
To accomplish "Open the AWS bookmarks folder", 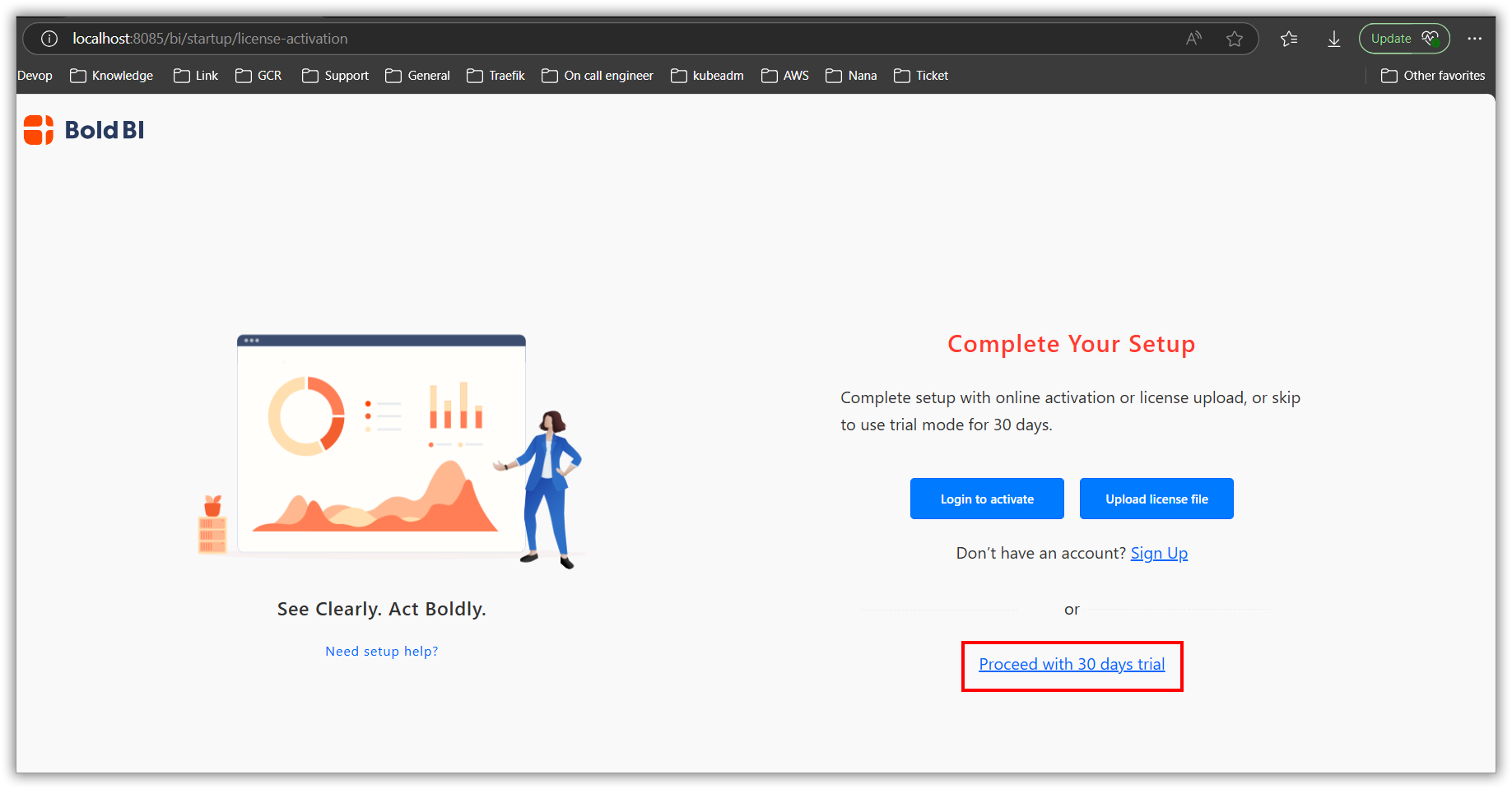I will [x=784, y=75].
